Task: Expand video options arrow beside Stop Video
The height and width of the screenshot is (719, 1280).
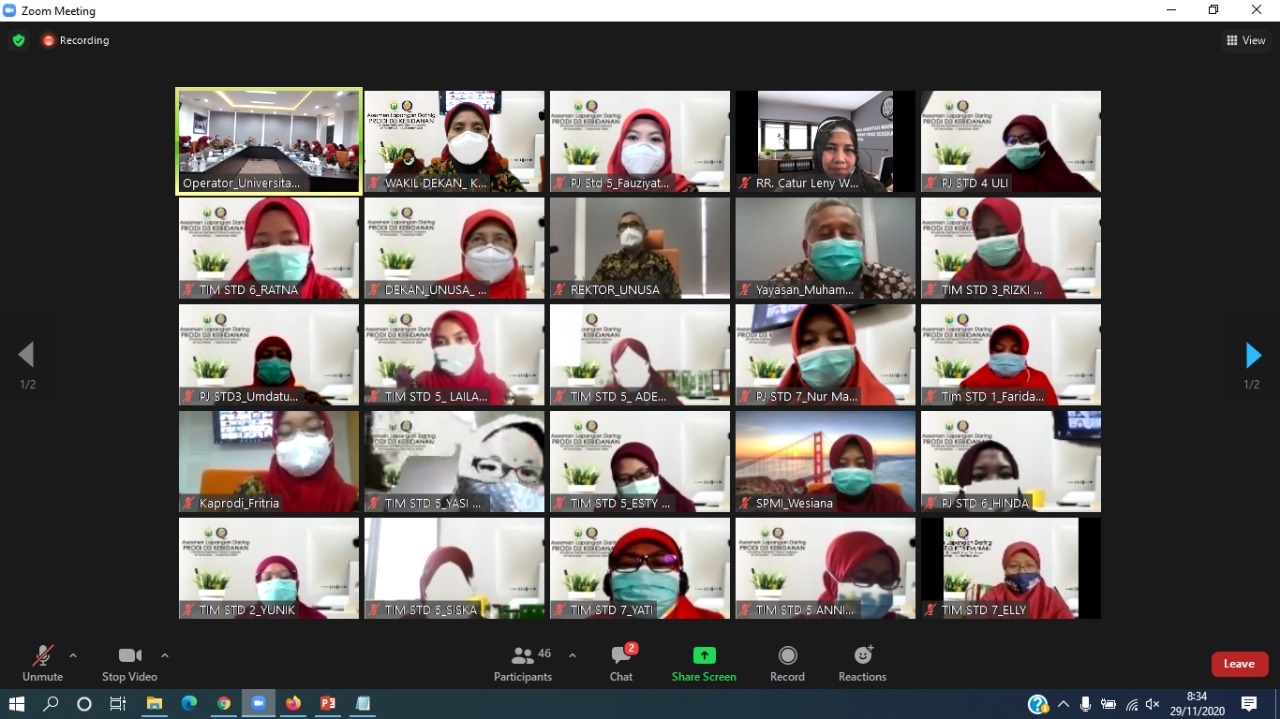Action: 165,656
